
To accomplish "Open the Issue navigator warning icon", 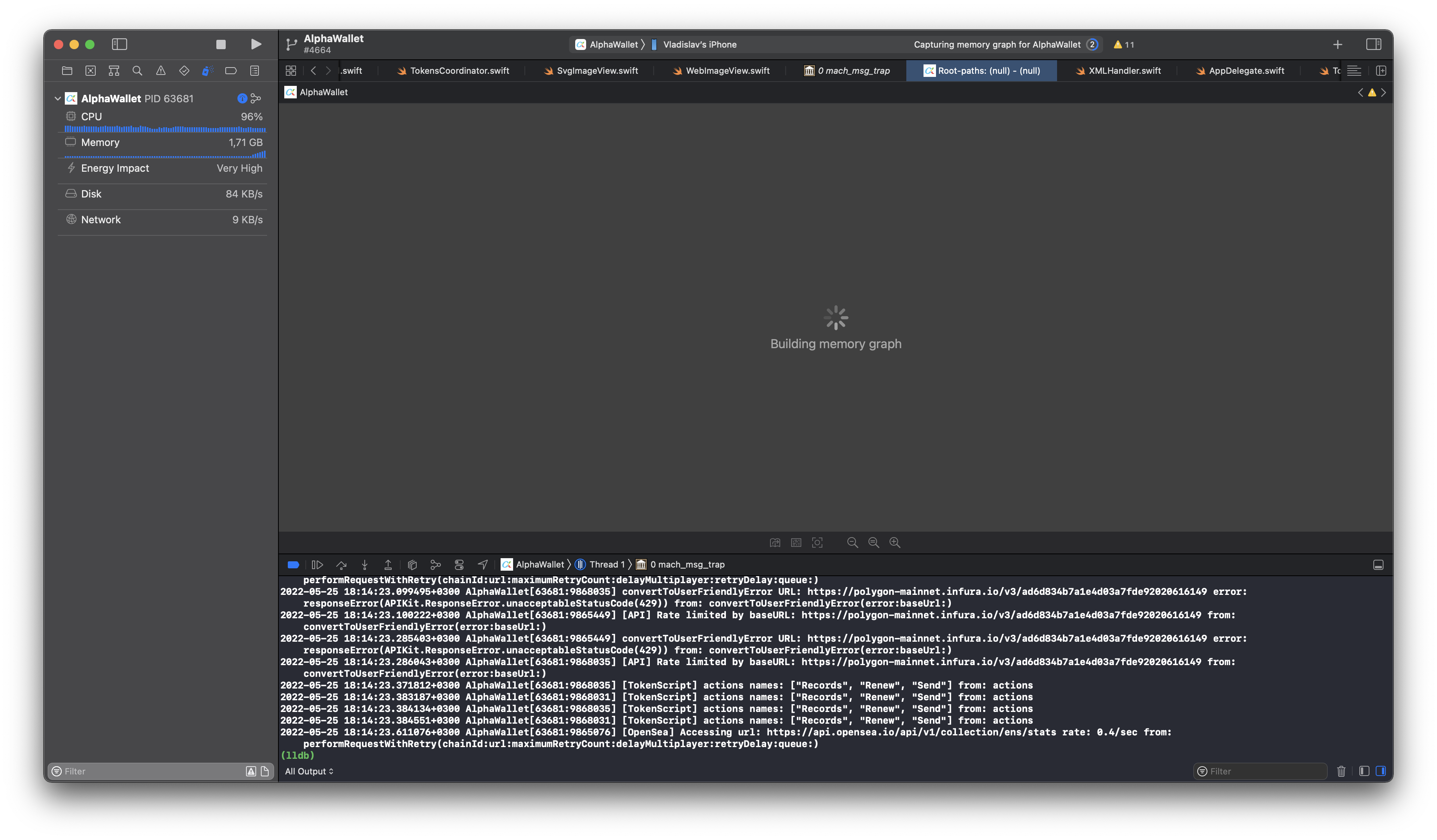I will (x=161, y=71).
